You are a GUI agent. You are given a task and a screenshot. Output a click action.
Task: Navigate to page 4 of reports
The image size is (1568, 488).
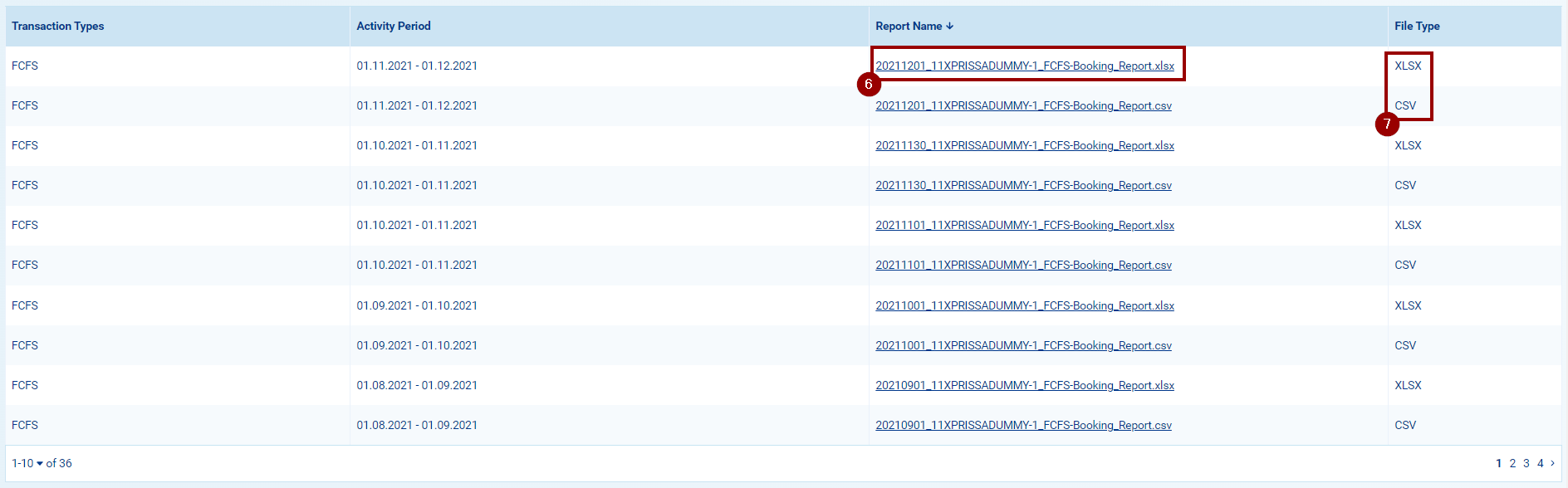1541,463
